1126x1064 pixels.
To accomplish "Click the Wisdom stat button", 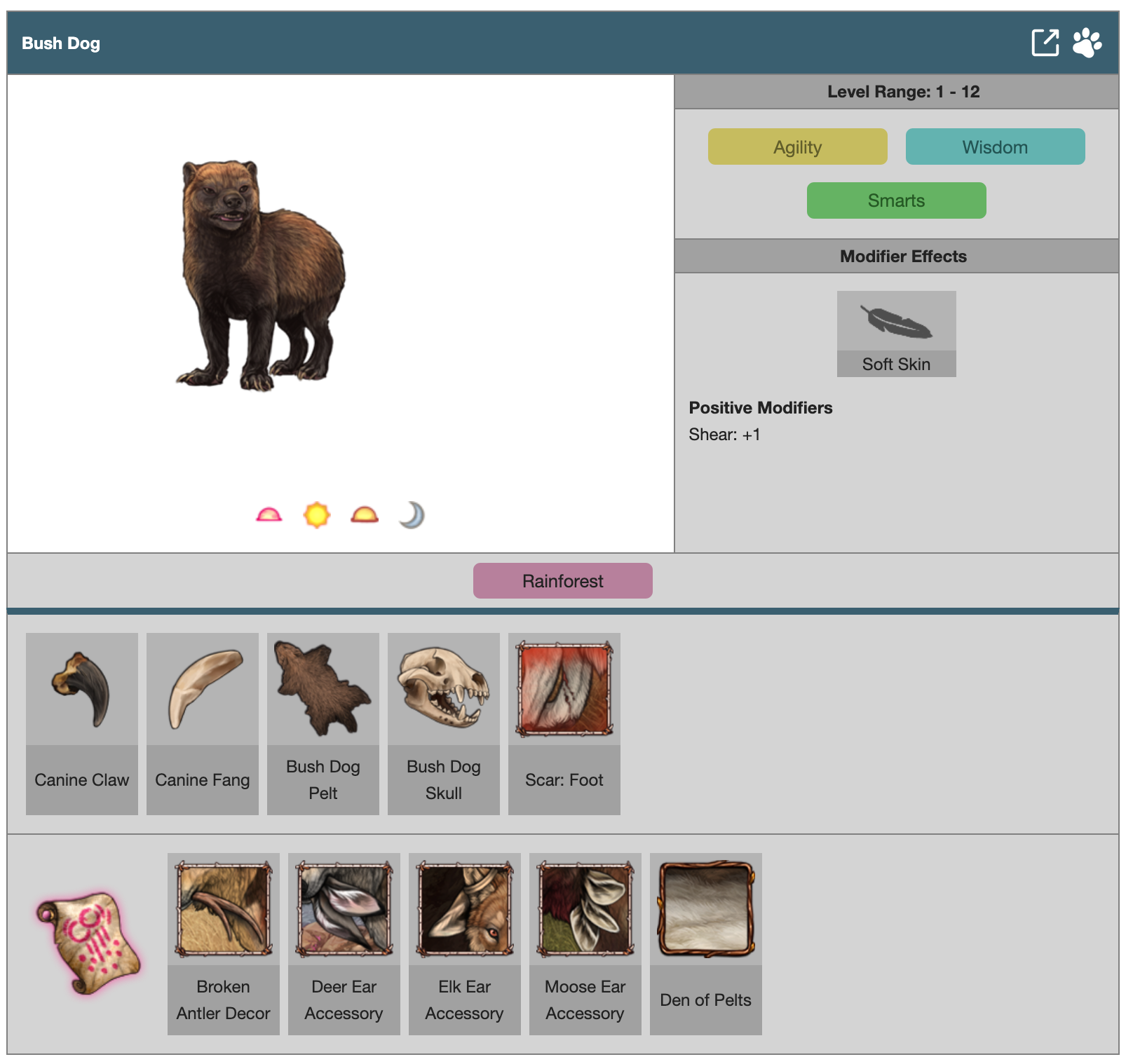I will (x=995, y=146).
